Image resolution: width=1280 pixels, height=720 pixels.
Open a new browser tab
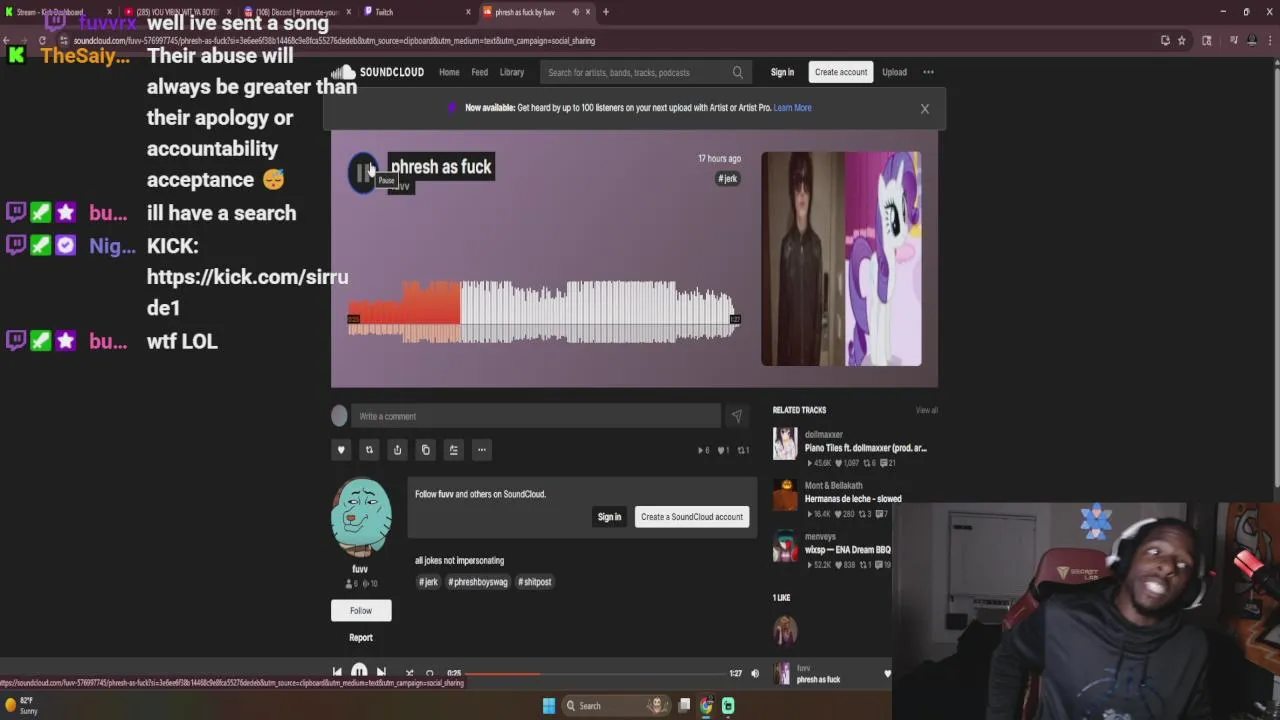tap(606, 12)
